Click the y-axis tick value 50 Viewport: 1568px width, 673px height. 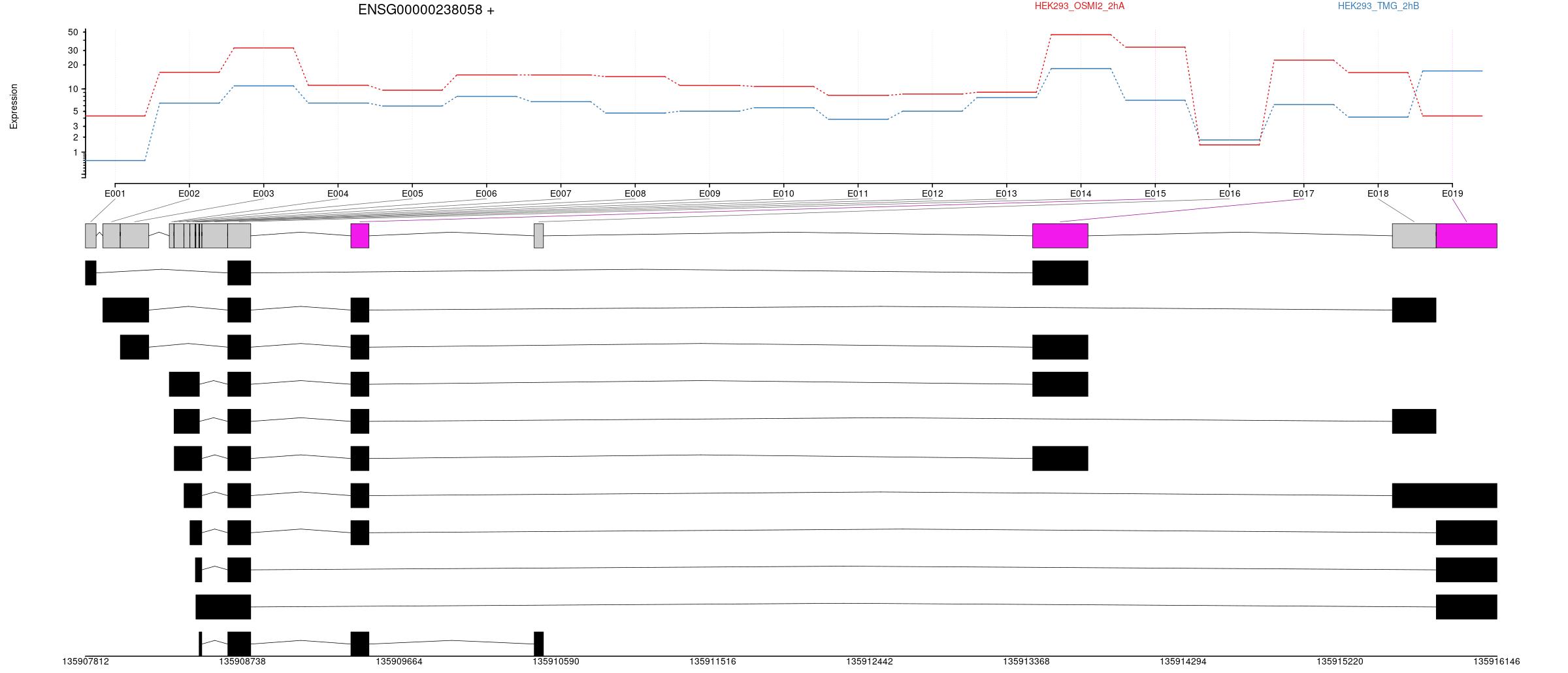(x=73, y=32)
